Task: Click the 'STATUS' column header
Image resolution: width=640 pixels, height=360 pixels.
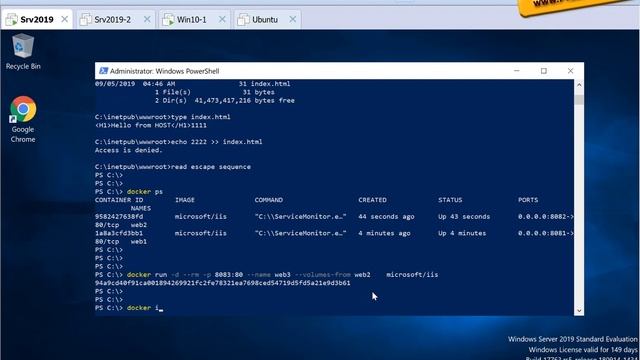Action: point(450,200)
